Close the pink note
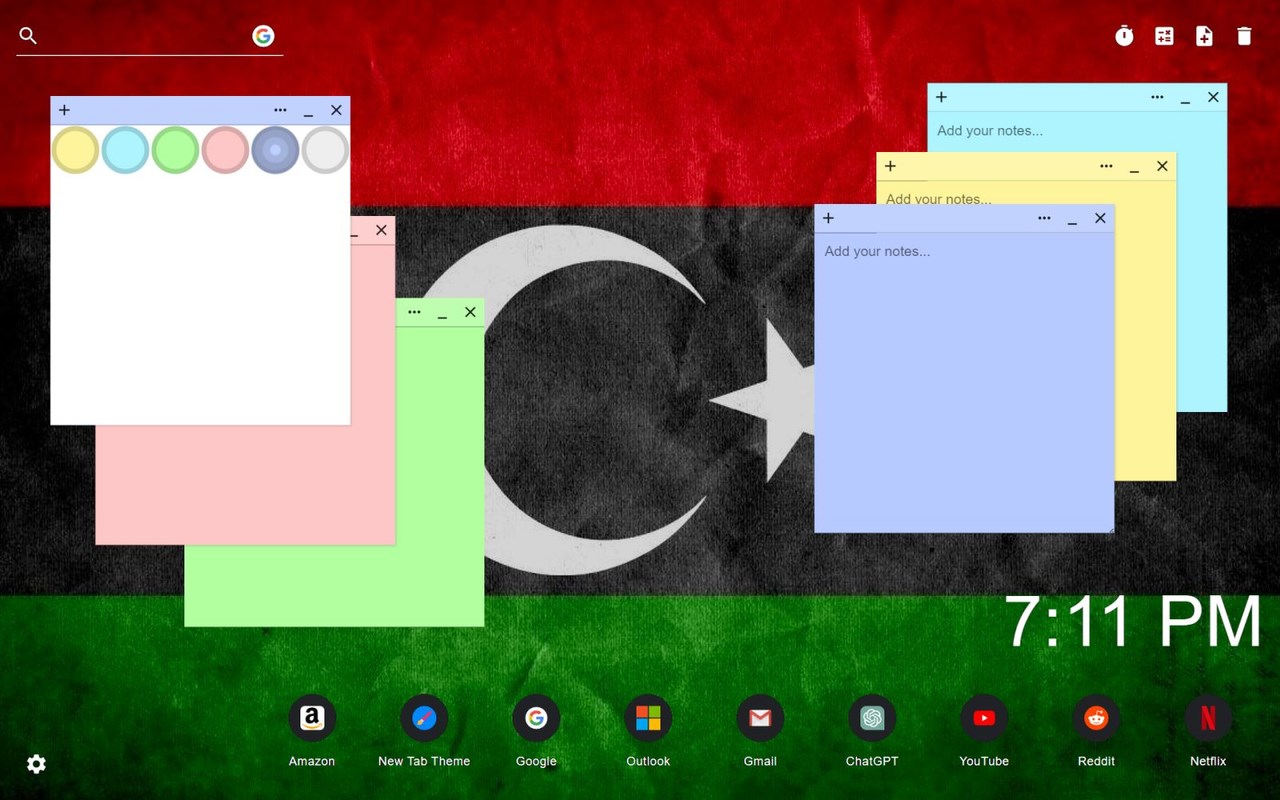This screenshot has height=800, width=1280. (381, 230)
